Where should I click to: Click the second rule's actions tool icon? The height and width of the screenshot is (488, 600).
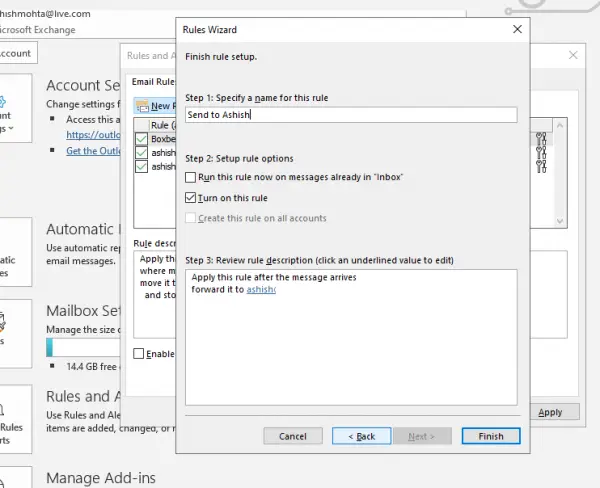(x=541, y=153)
